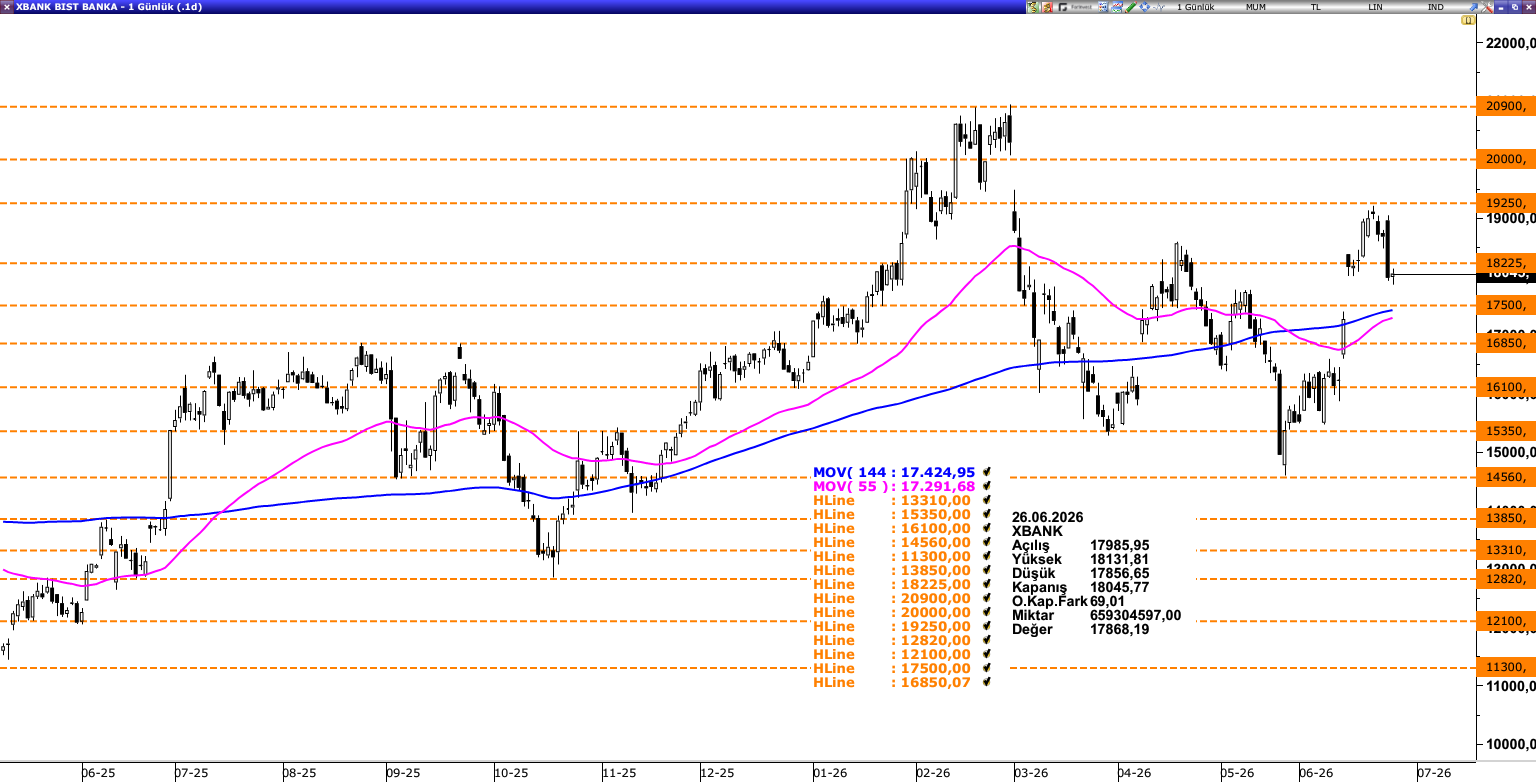
Task: Select the 16100 orange price-axis label
Action: (1506, 387)
